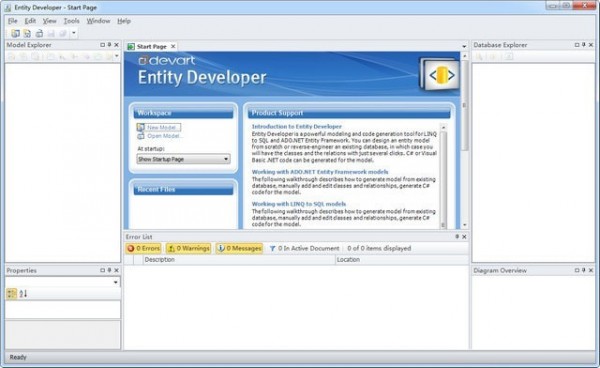The width and height of the screenshot is (600, 368).
Task: Click the Location column header
Action: coord(402,260)
